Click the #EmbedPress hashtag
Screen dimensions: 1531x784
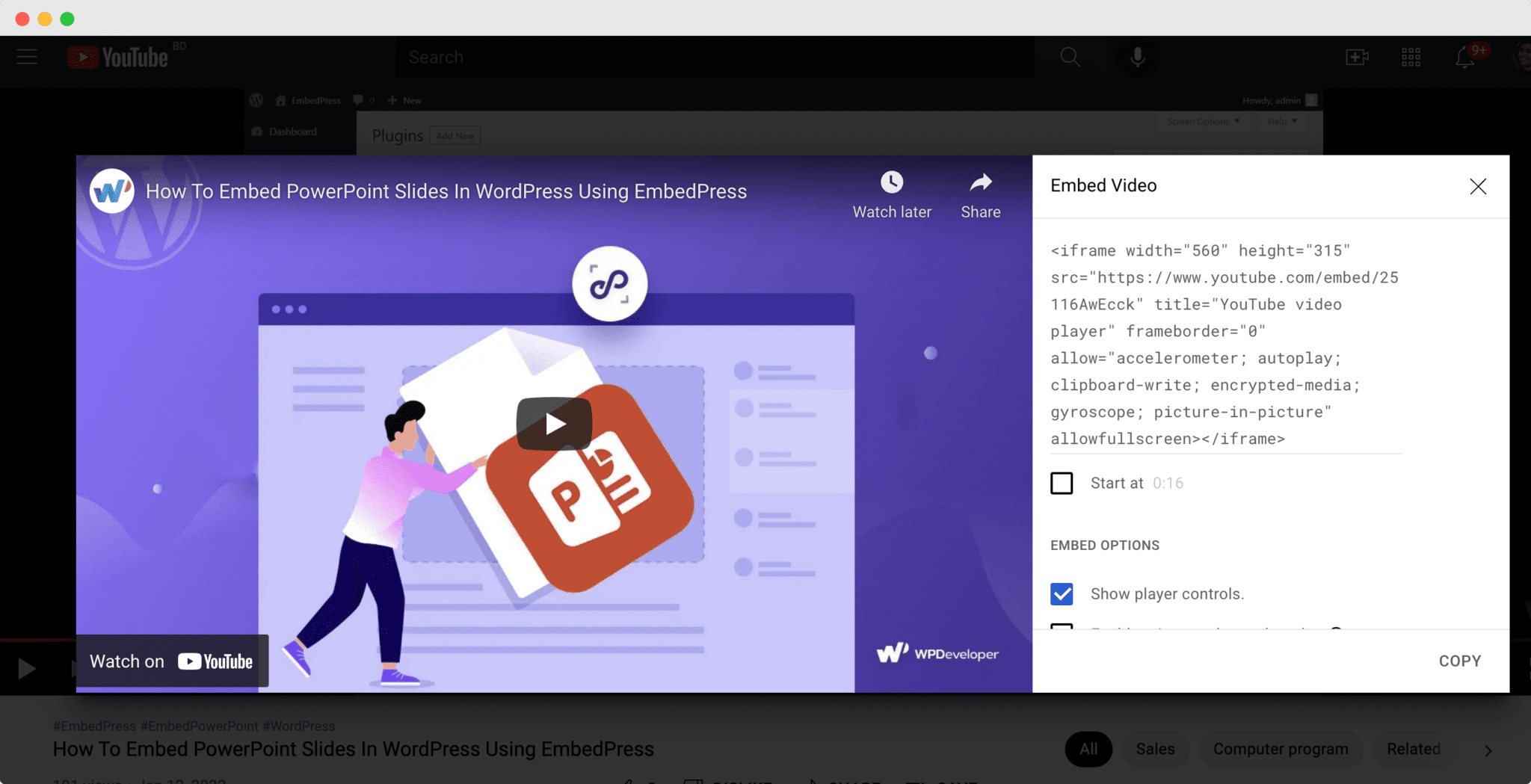95,726
